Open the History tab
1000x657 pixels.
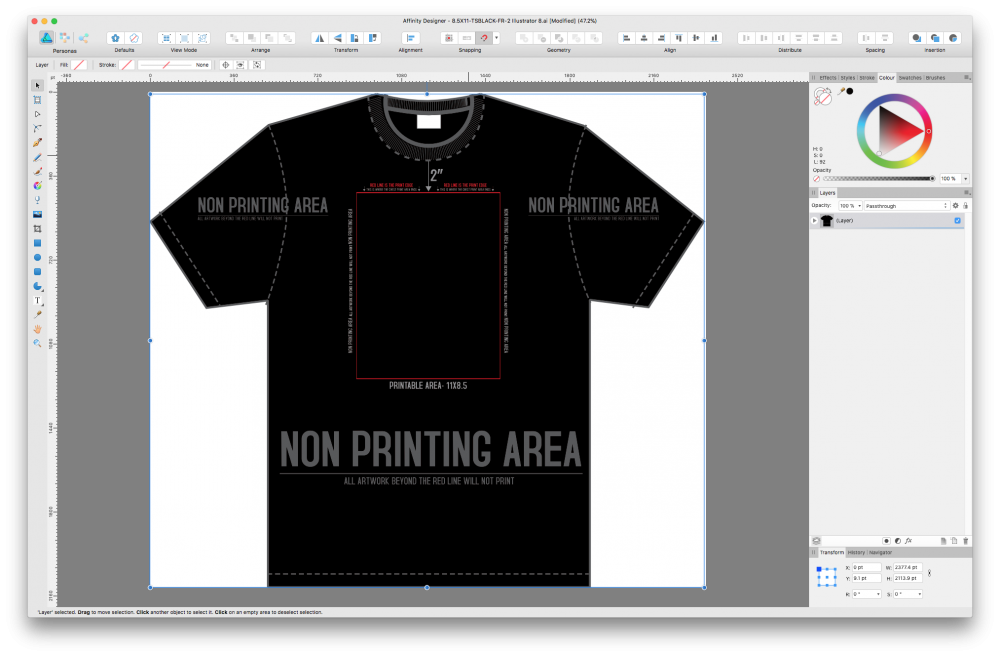coord(856,552)
